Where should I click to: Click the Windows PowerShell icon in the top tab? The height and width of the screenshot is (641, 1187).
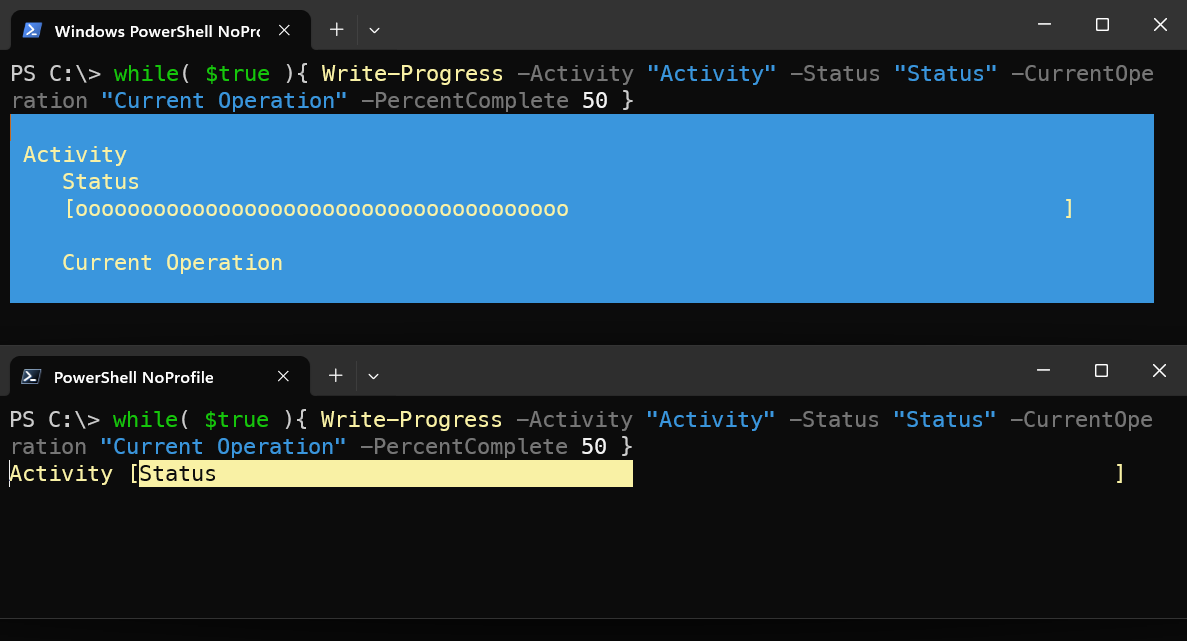(x=31, y=30)
